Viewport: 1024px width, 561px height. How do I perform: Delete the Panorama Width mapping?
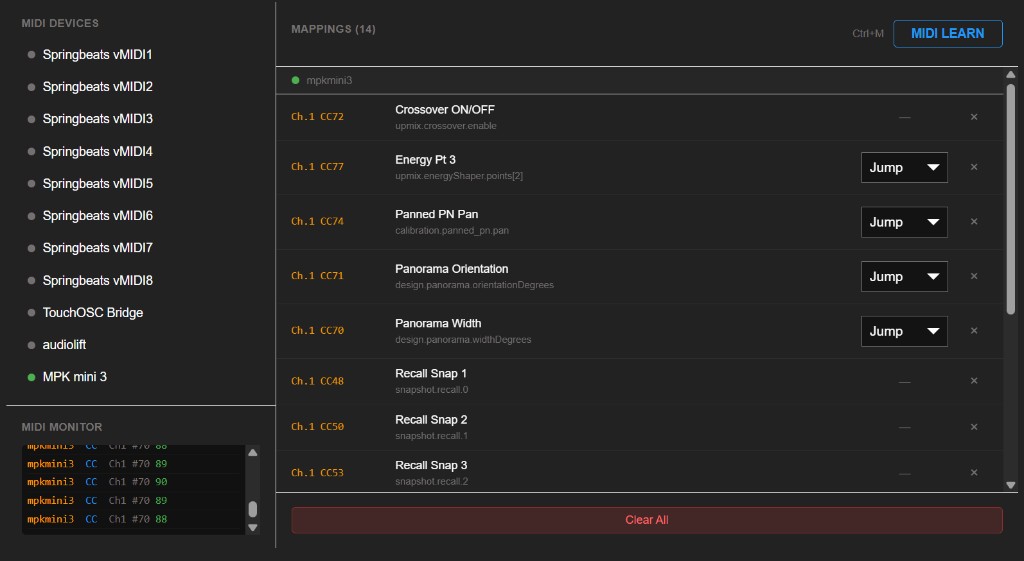[x=974, y=331]
